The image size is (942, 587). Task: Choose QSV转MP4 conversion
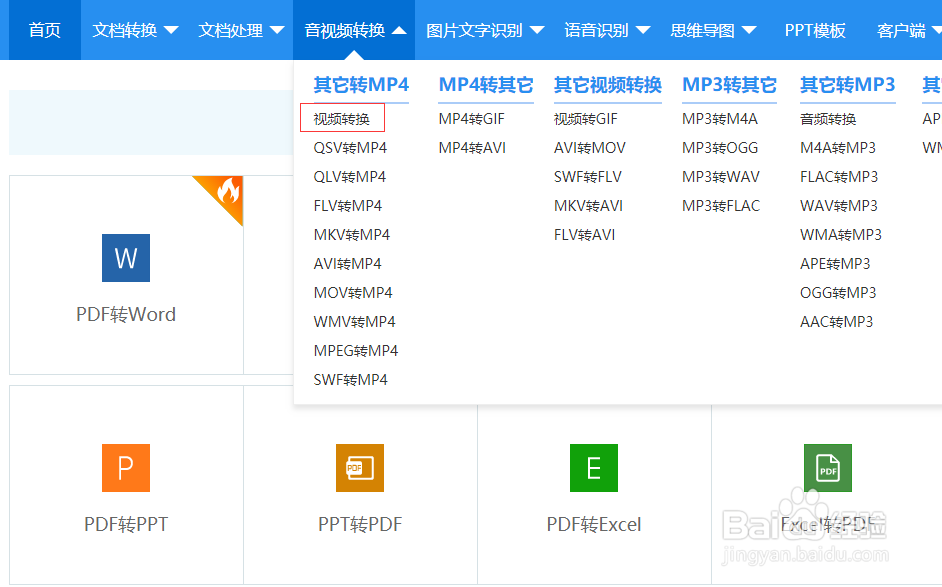point(350,148)
